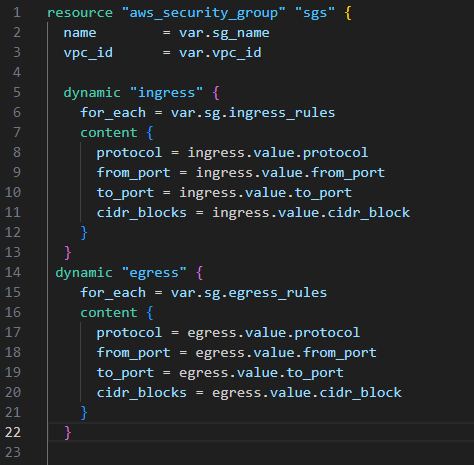Click "ingress.value.from_port"
This screenshot has height=465, width=474.
pyautogui.click(x=290, y=173)
